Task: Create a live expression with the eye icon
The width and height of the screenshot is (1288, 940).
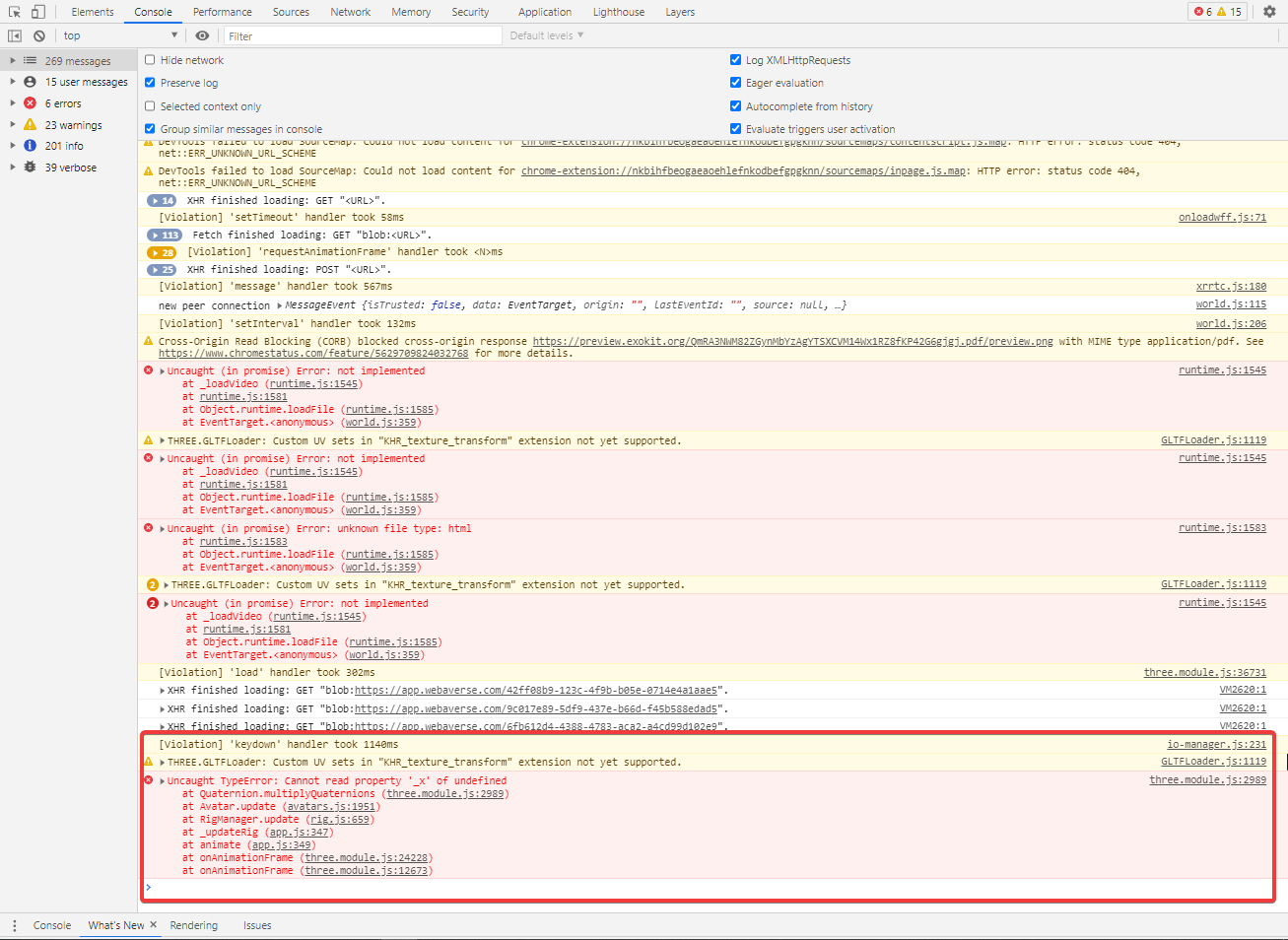Action: tap(203, 35)
